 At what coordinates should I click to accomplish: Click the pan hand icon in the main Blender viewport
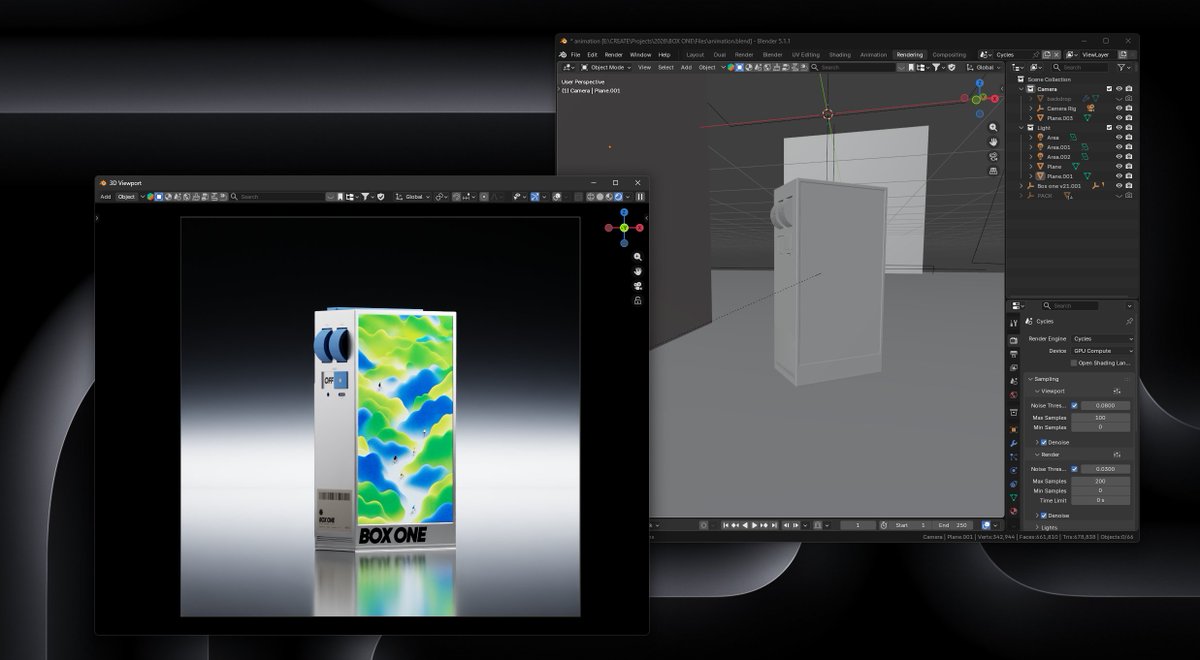point(993,142)
